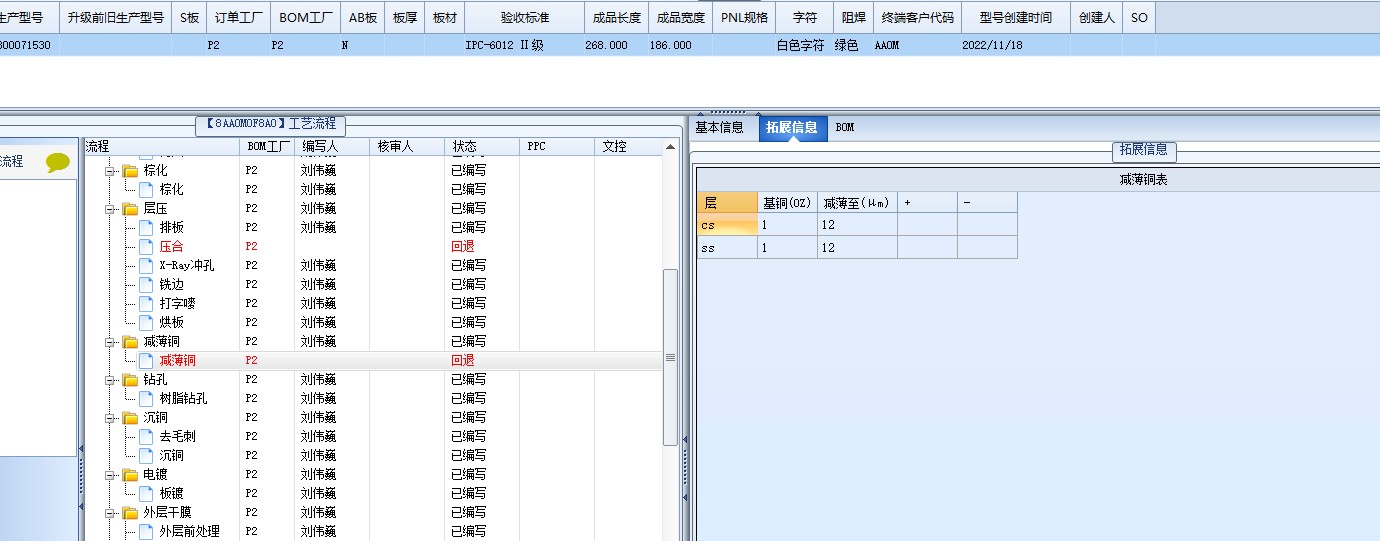The width and height of the screenshot is (1380, 541).
Task: Select the X-Ray冲孔 process step
Action: pyautogui.click(x=186, y=266)
